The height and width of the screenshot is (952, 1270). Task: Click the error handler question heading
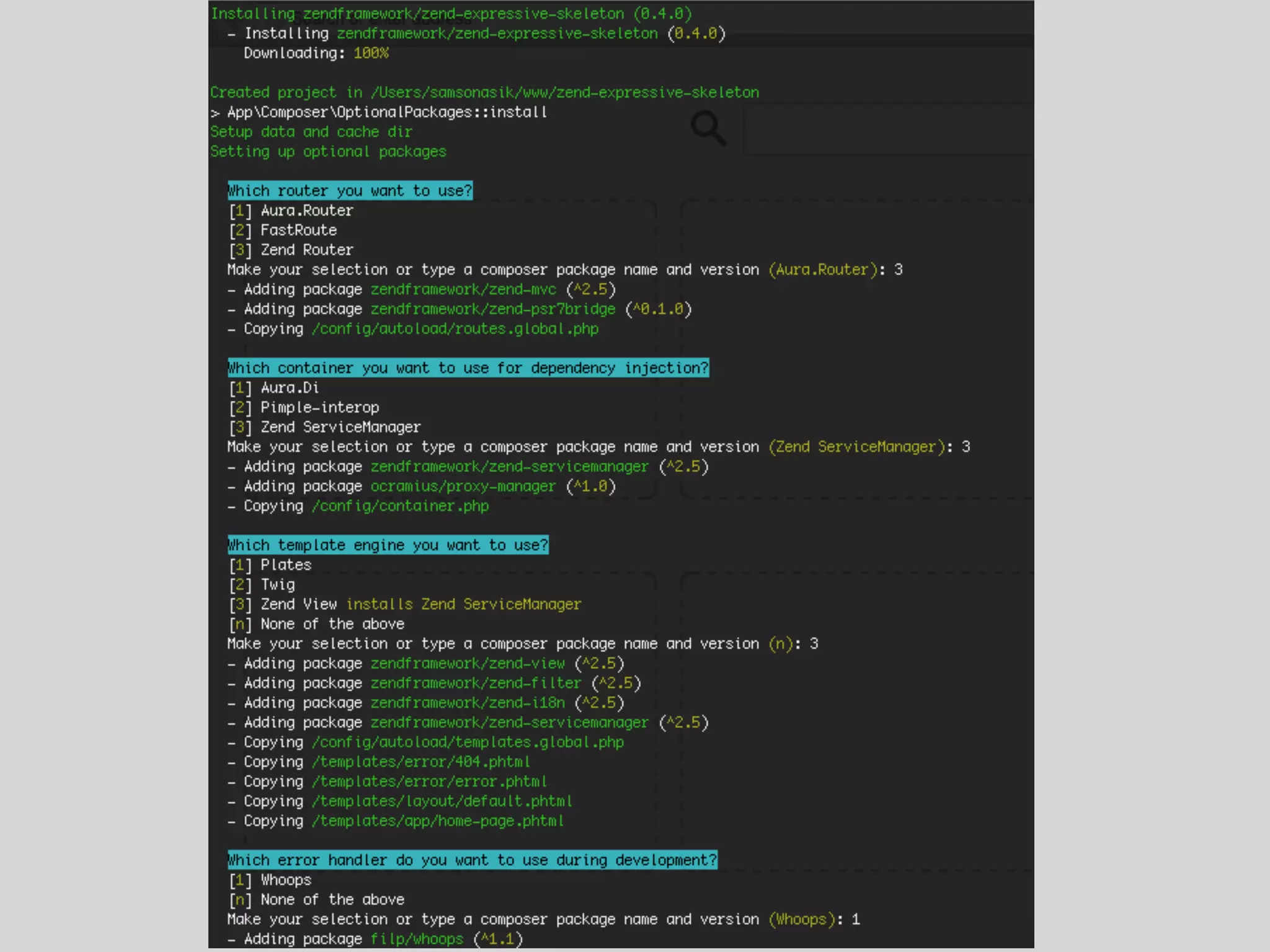pyautogui.click(x=472, y=860)
